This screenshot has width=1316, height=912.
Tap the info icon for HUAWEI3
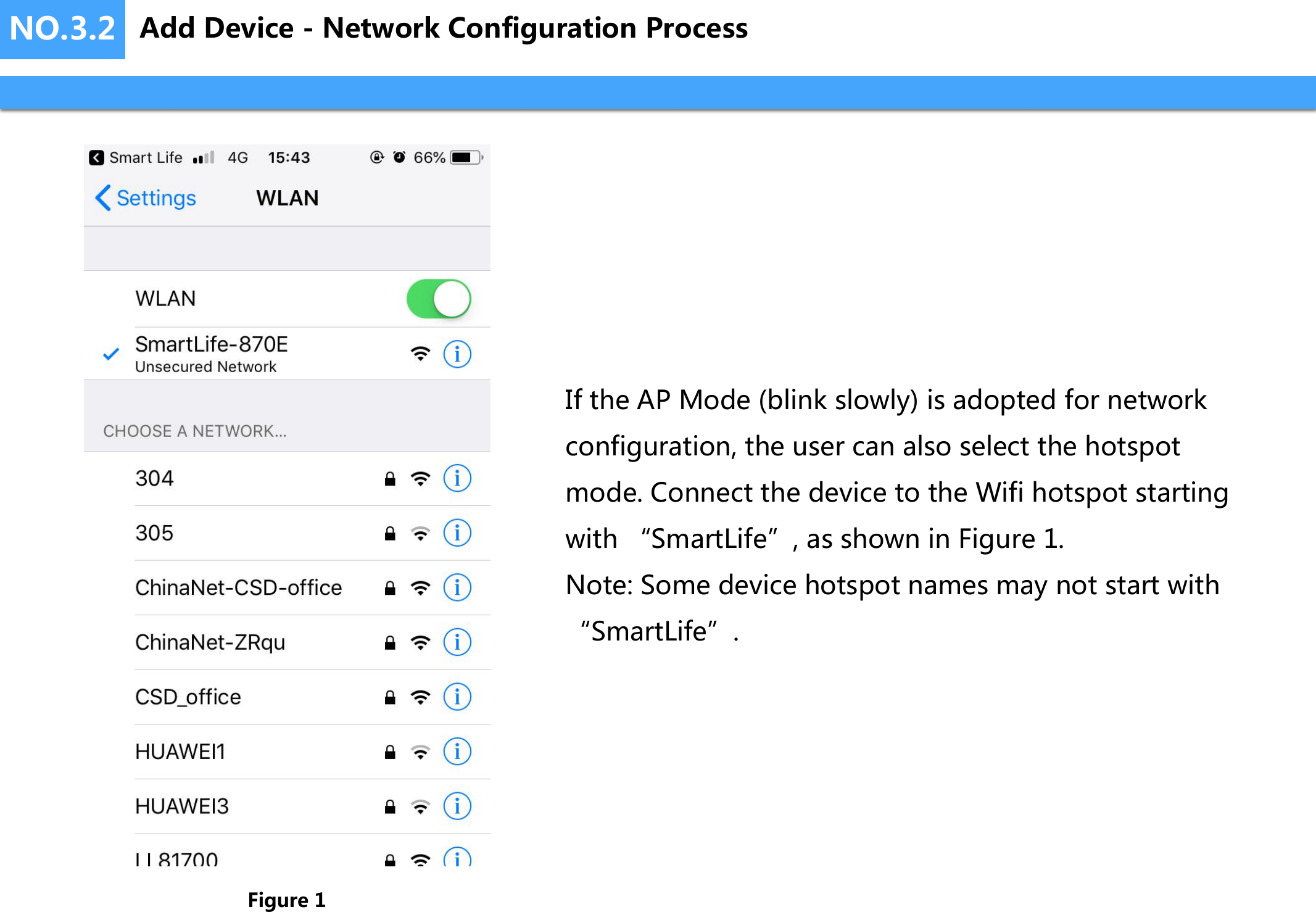click(x=457, y=806)
